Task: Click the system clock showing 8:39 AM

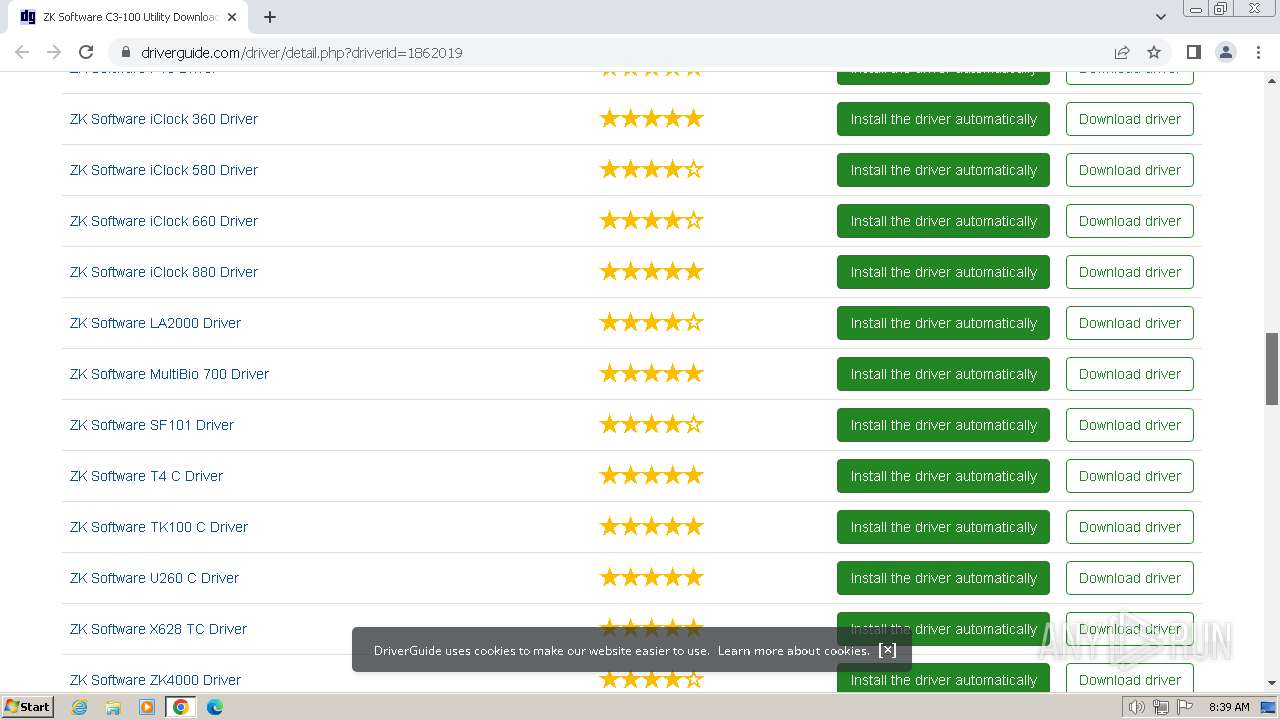Action: [1229, 707]
